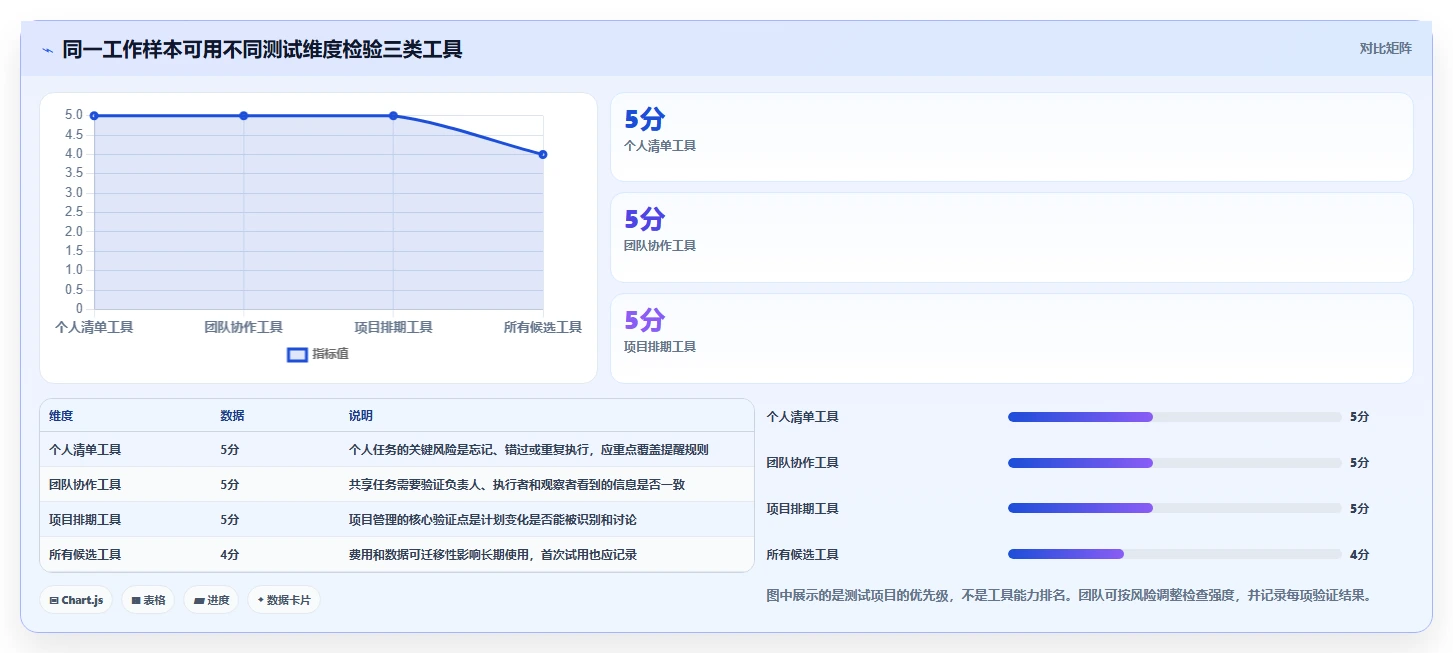Click the 指标值 legend label
Image resolution: width=1453 pixels, height=653 pixels.
click(x=330, y=354)
